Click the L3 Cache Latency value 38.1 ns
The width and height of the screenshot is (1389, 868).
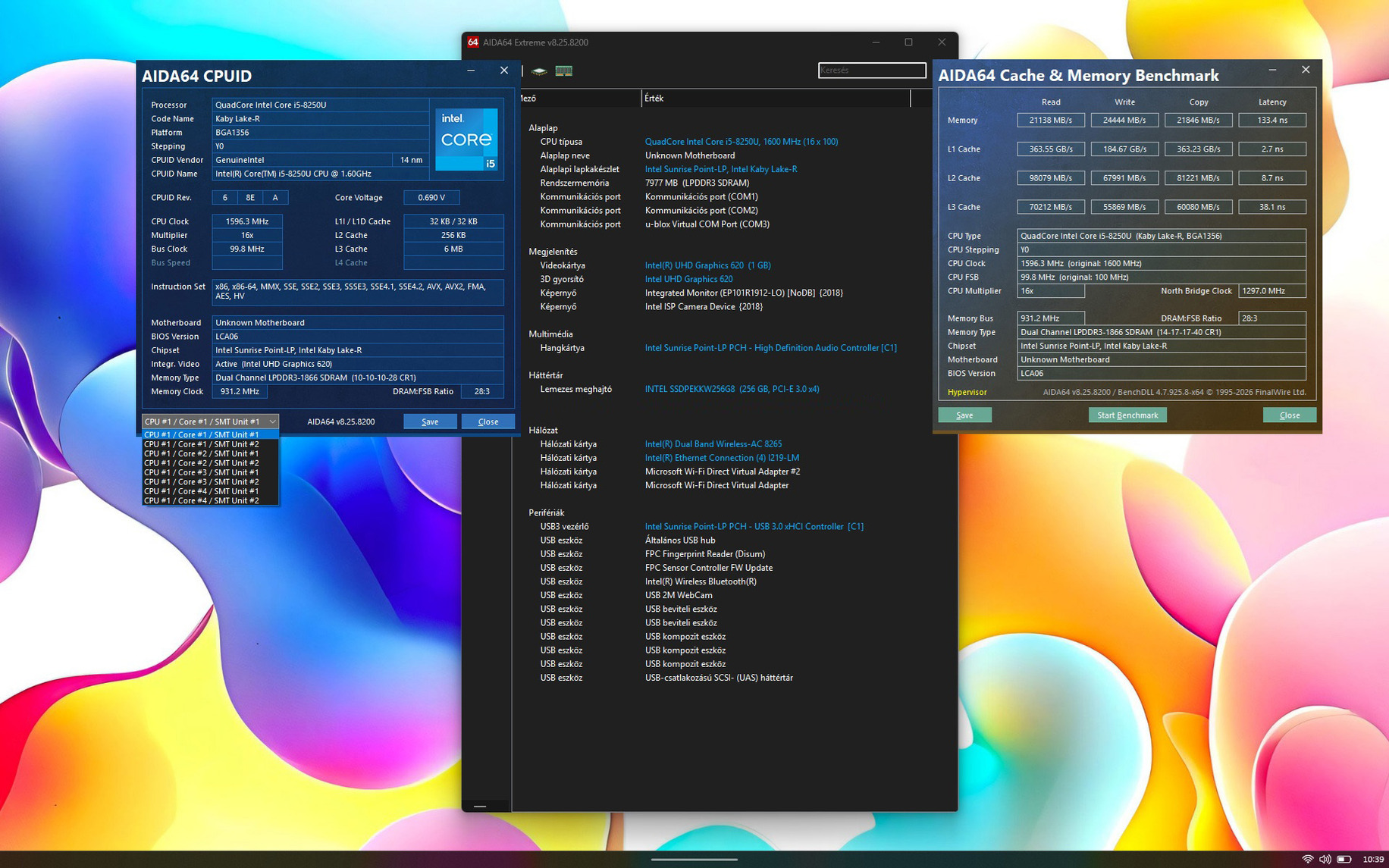tap(1272, 207)
